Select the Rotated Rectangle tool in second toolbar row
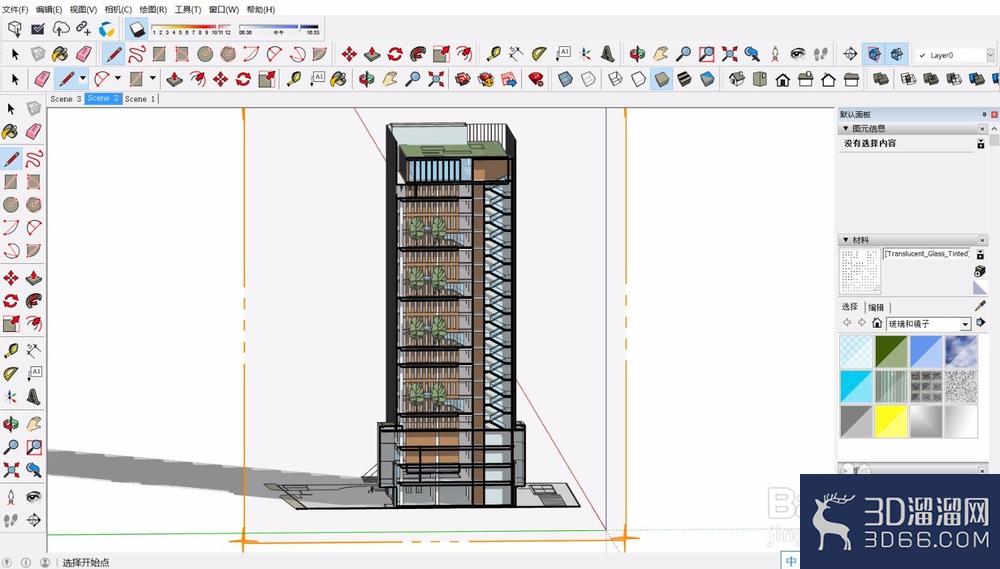Image resolution: width=1000 pixels, height=569 pixels. [182, 54]
